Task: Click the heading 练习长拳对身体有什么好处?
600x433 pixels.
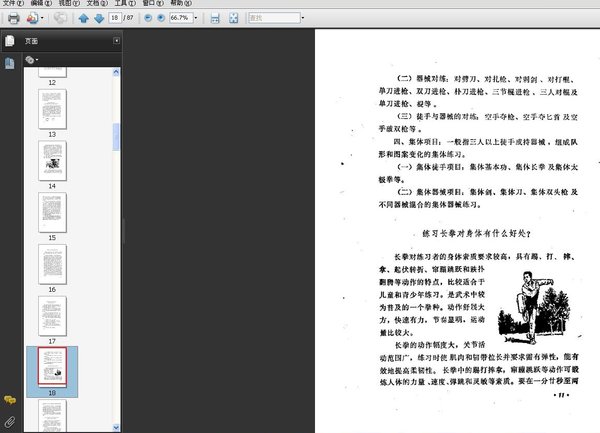Action: click(x=477, y=233)
